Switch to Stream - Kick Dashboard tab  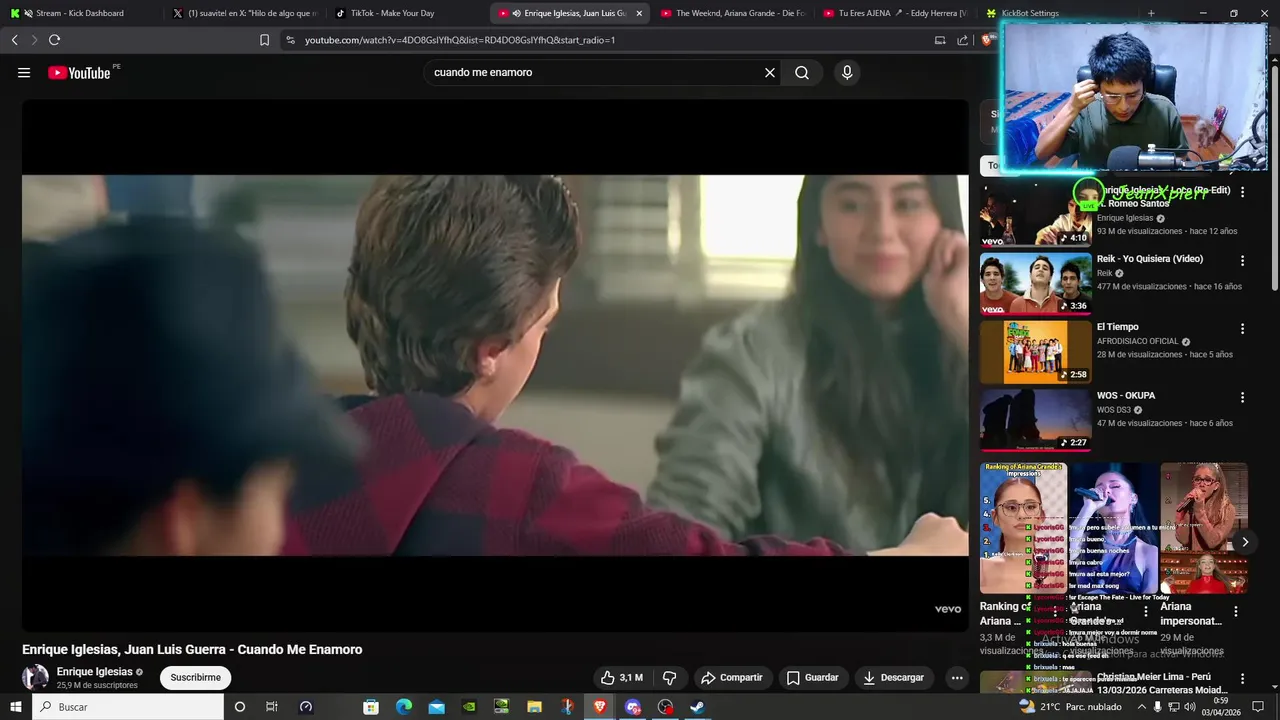(80, 13)
